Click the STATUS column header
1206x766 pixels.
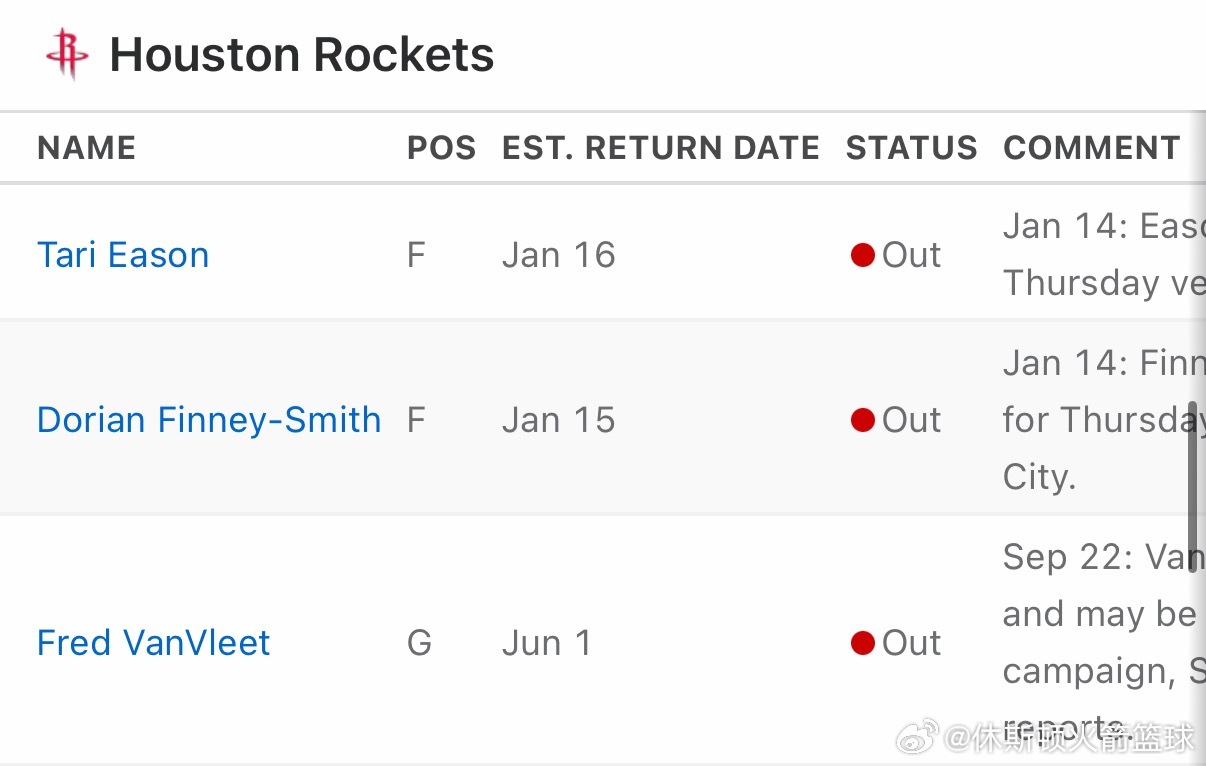click(x=911, y=148)
